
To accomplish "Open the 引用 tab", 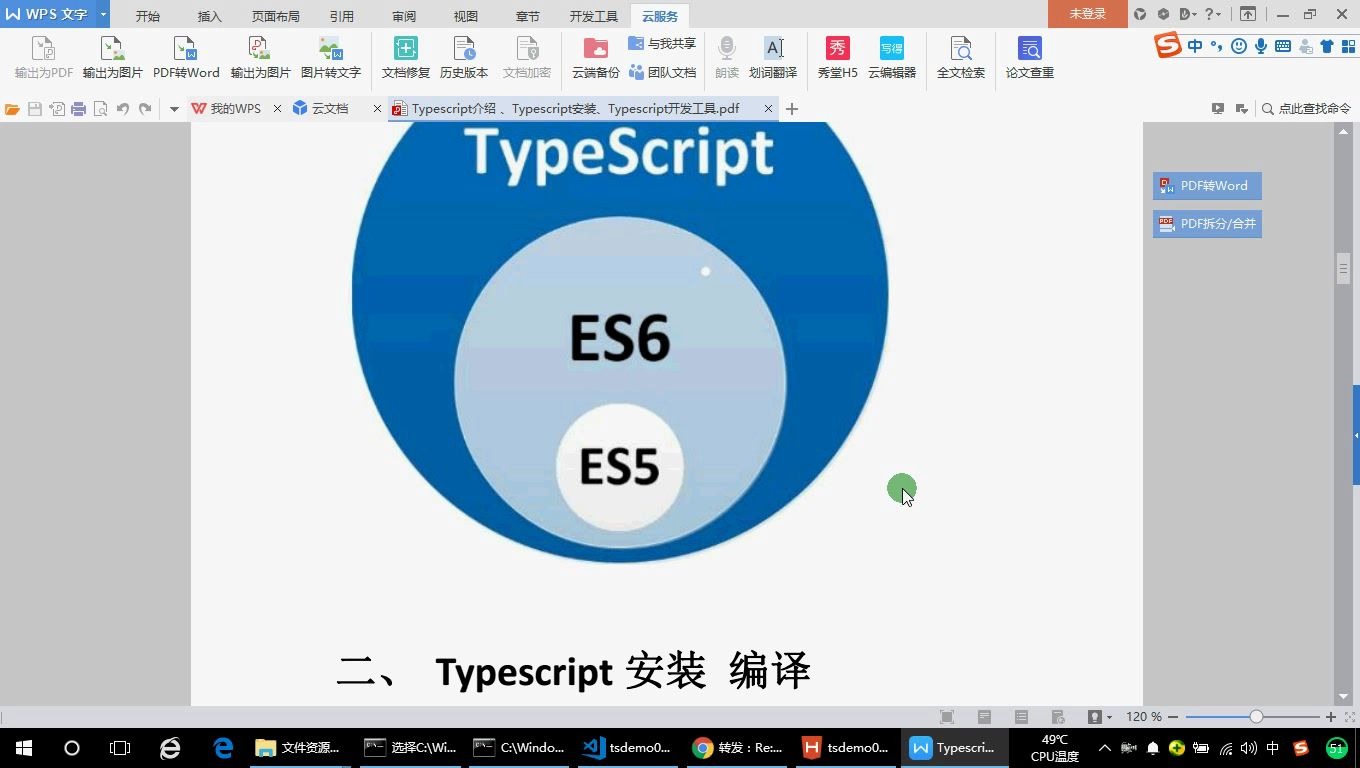I will pos(341,16).
